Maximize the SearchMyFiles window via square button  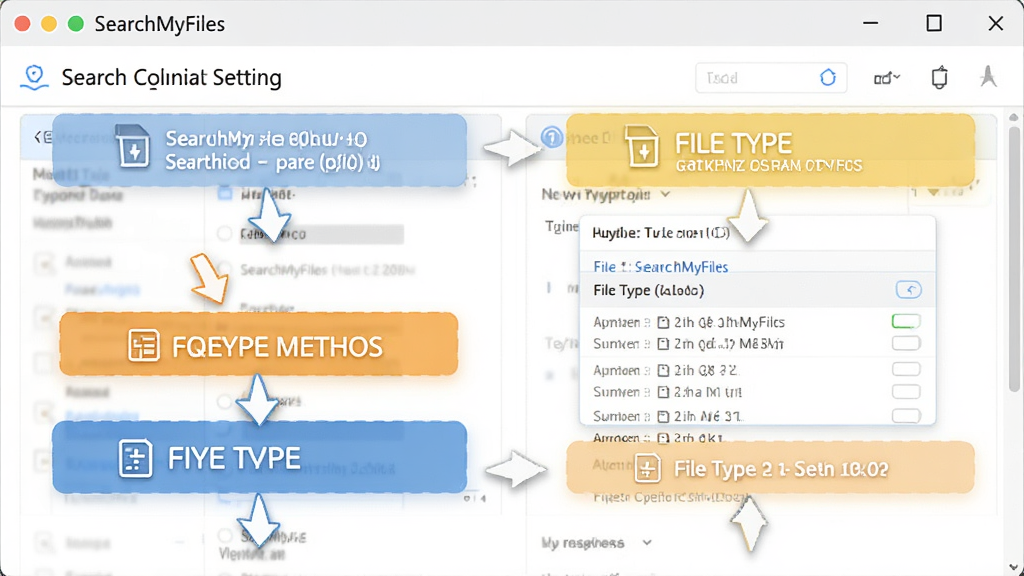(934, 24)
